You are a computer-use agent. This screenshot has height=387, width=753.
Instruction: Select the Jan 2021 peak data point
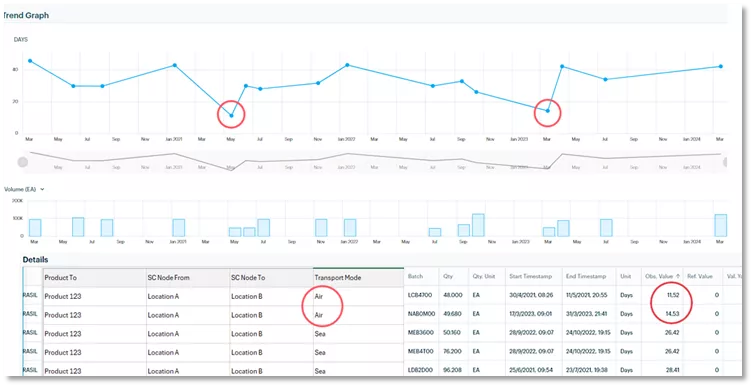click(175, 65)
